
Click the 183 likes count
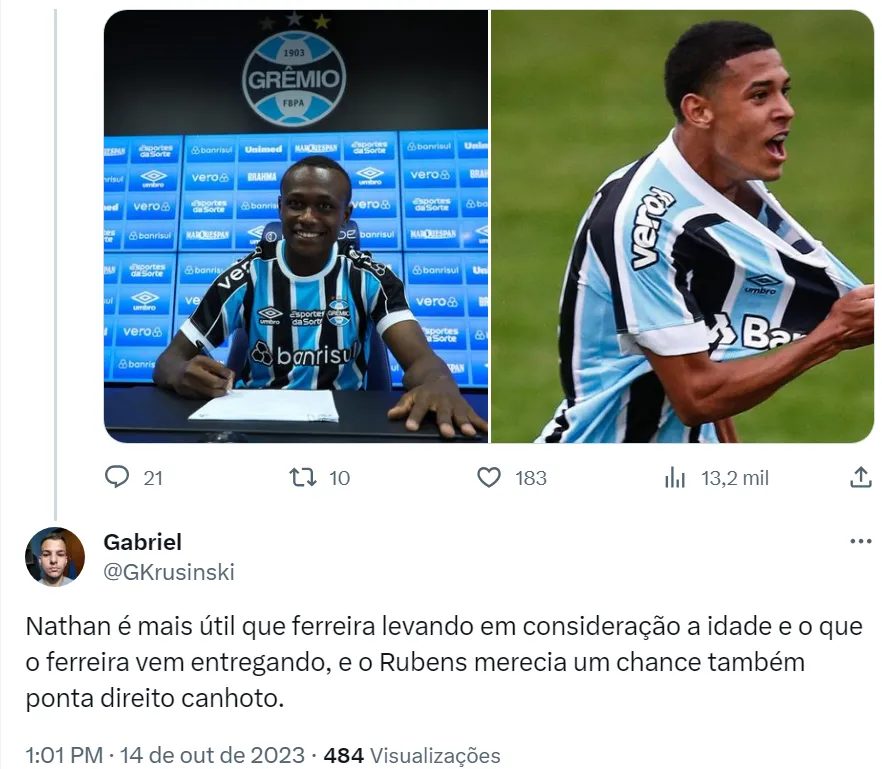pos(531,478)
